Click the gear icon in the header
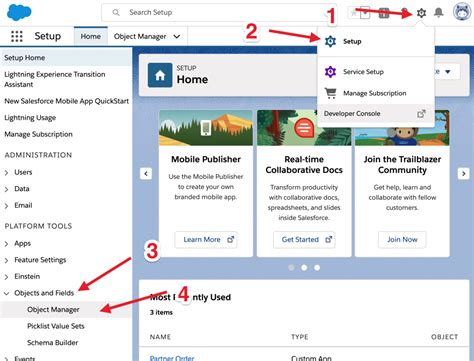 point(421,13)
